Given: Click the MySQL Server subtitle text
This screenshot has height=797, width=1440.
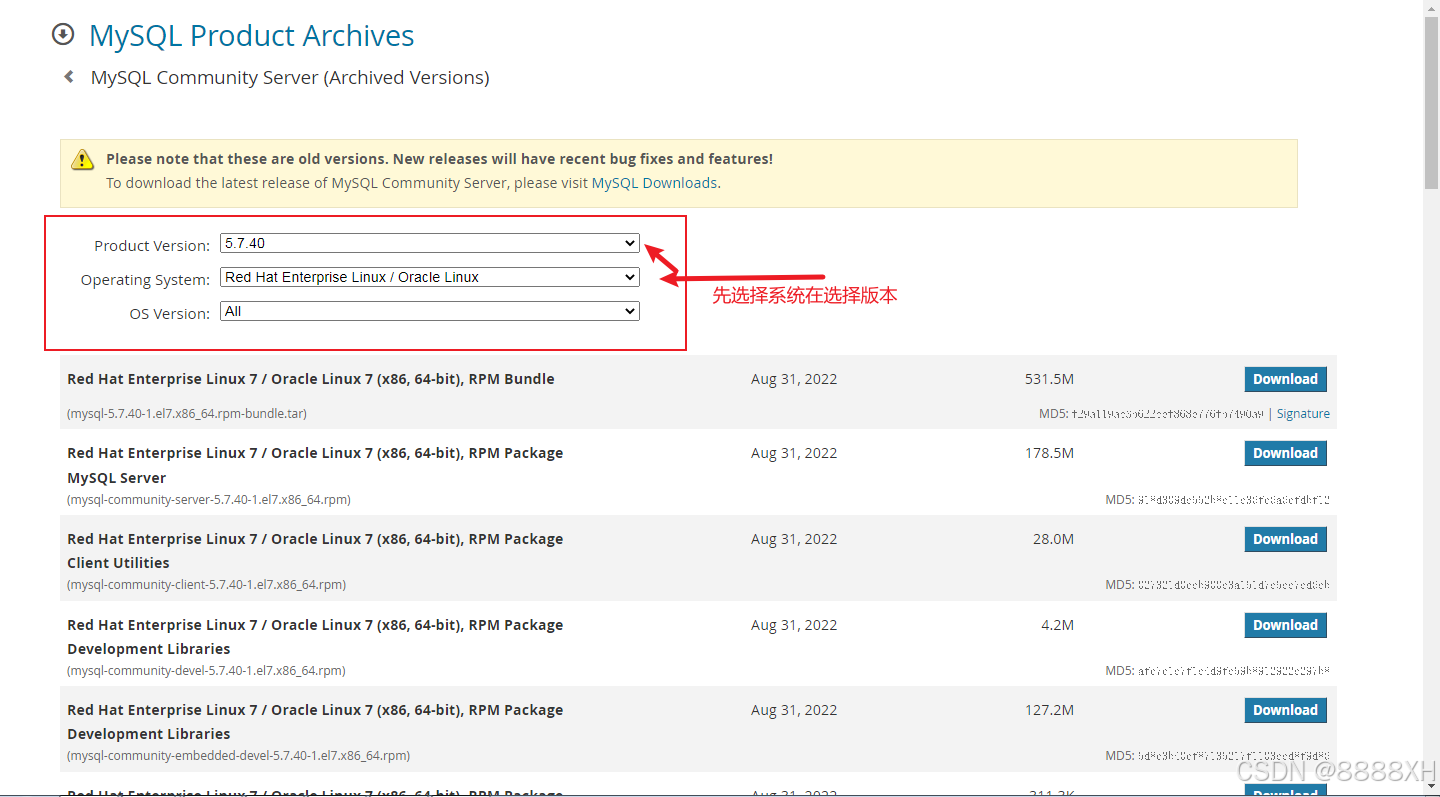Looking at the screenshot, I should click(116, 478).
